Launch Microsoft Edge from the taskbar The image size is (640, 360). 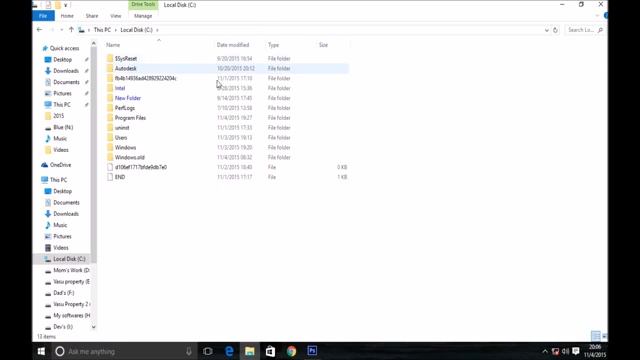(229, 351)
